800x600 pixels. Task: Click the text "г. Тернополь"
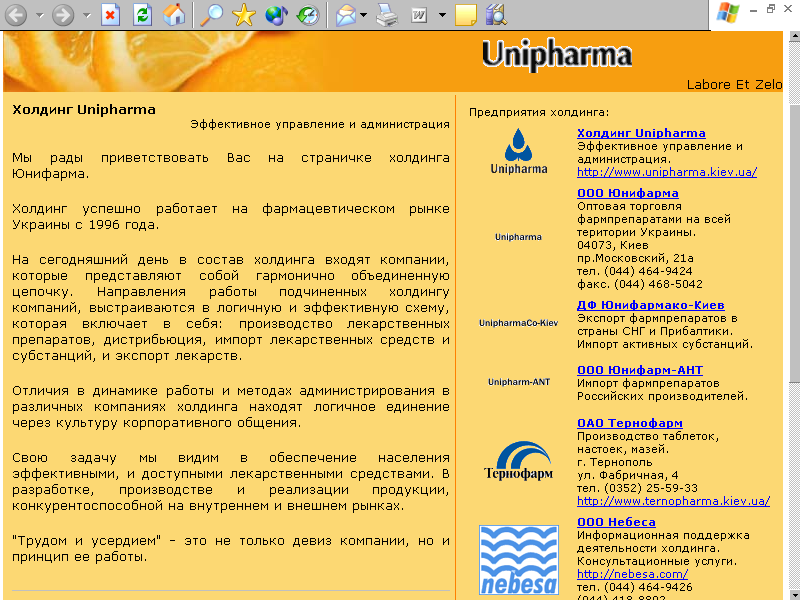click(x=615, y=463)
